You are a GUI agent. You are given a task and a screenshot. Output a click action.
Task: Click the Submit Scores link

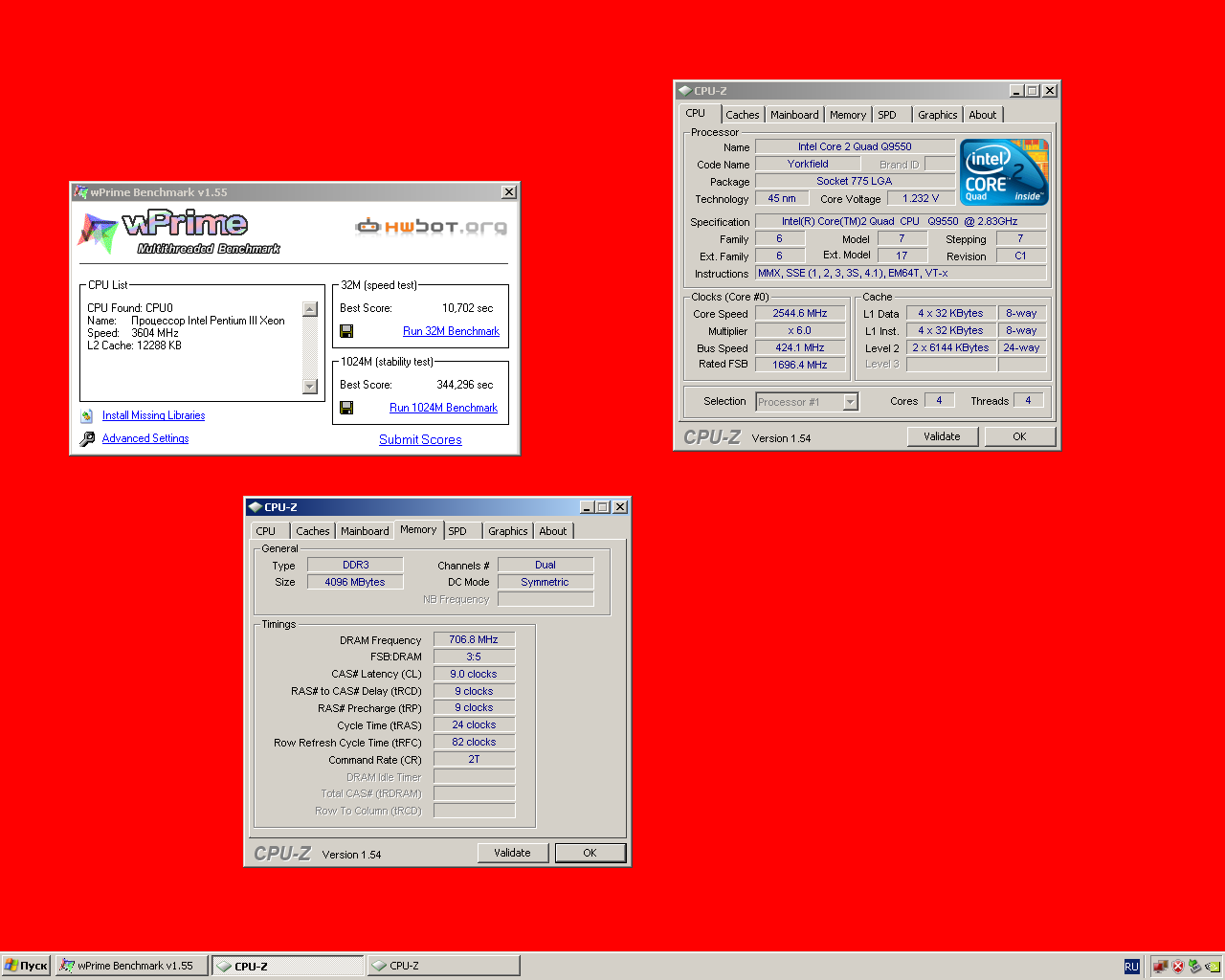tap(420, 440)
